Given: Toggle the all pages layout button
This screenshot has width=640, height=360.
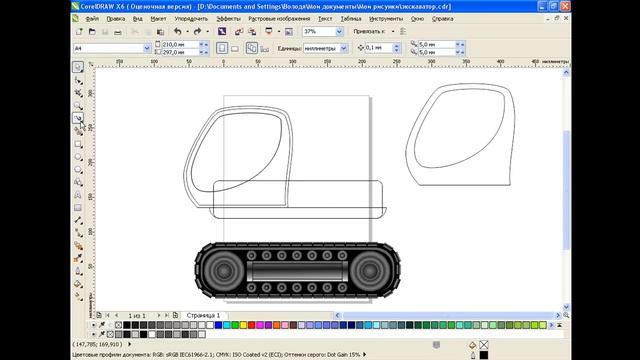Looking at the screenshot, I should 251,48.
